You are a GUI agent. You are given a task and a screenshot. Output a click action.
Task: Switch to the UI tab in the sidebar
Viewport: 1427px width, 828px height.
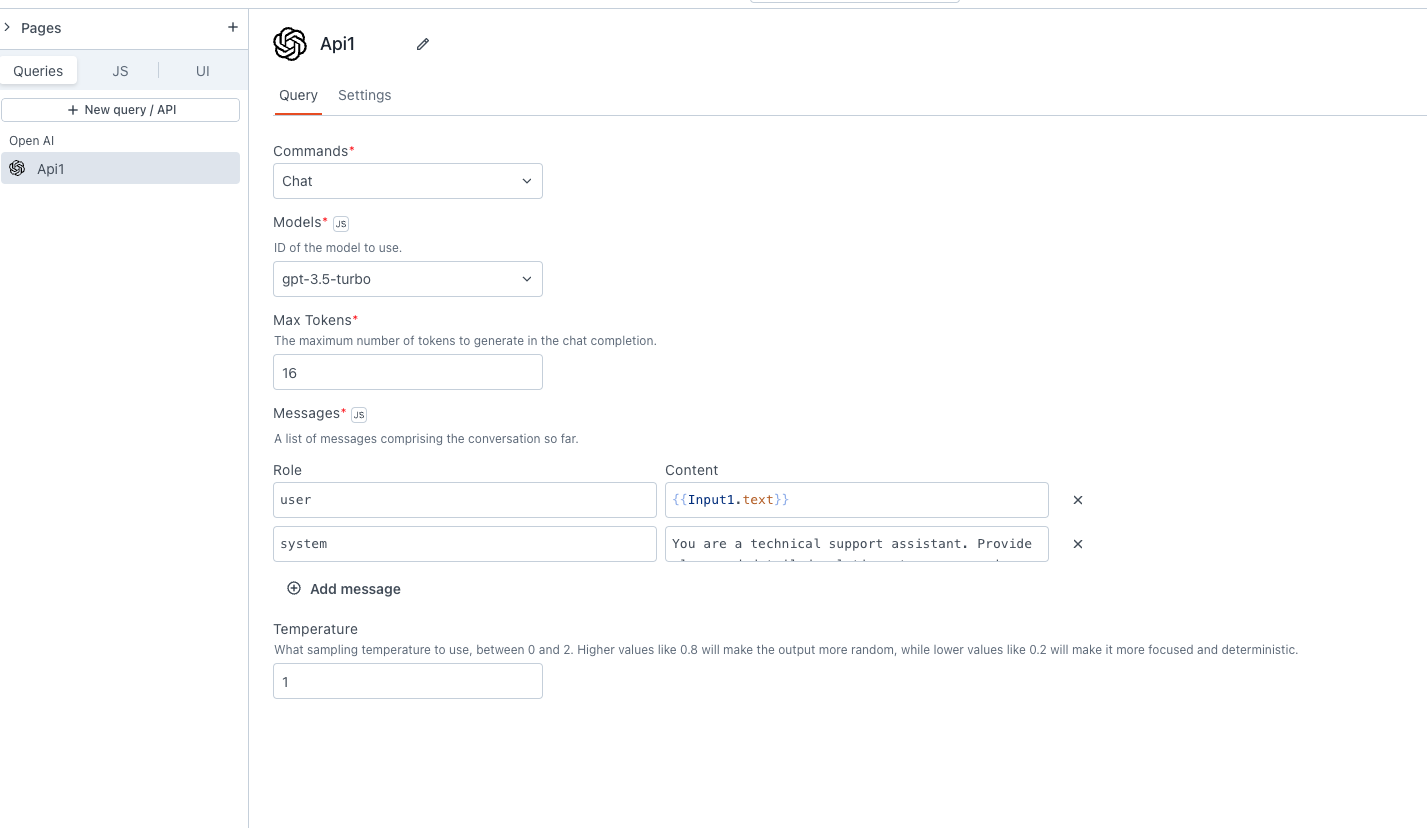[202, 70]
